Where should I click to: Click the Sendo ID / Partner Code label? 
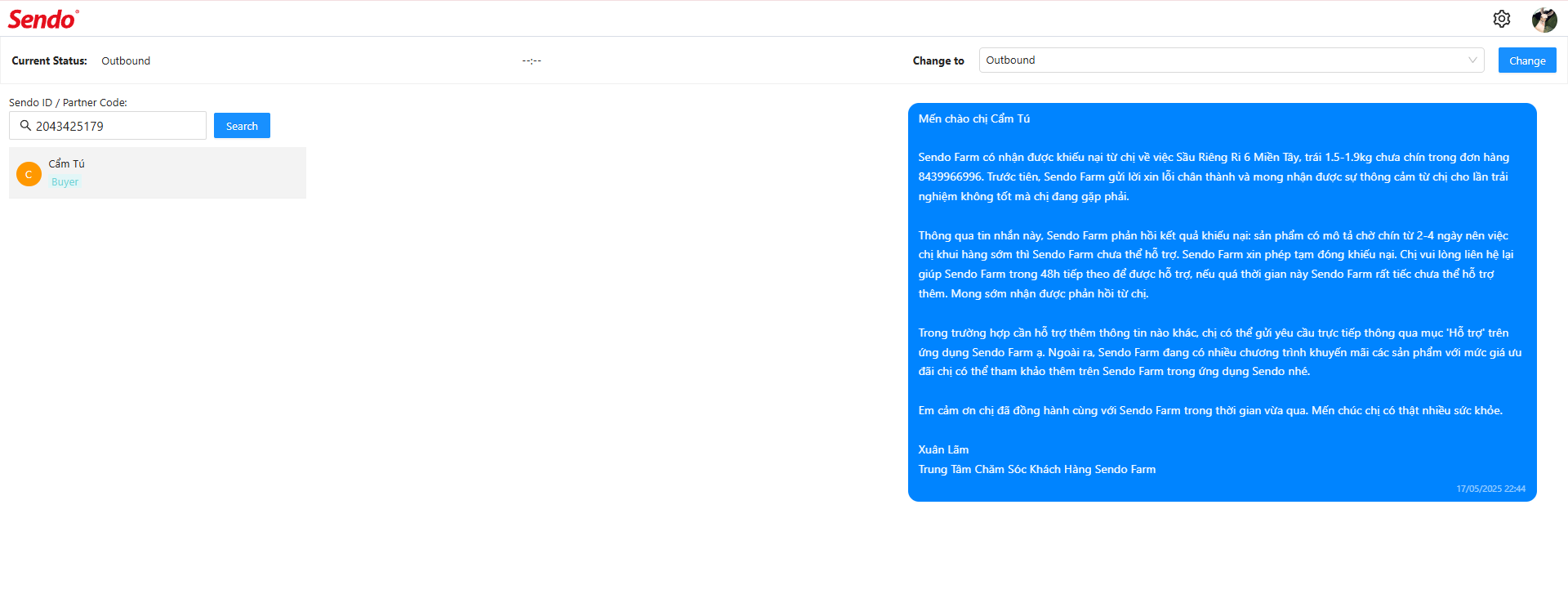click(x=68, y=102)
